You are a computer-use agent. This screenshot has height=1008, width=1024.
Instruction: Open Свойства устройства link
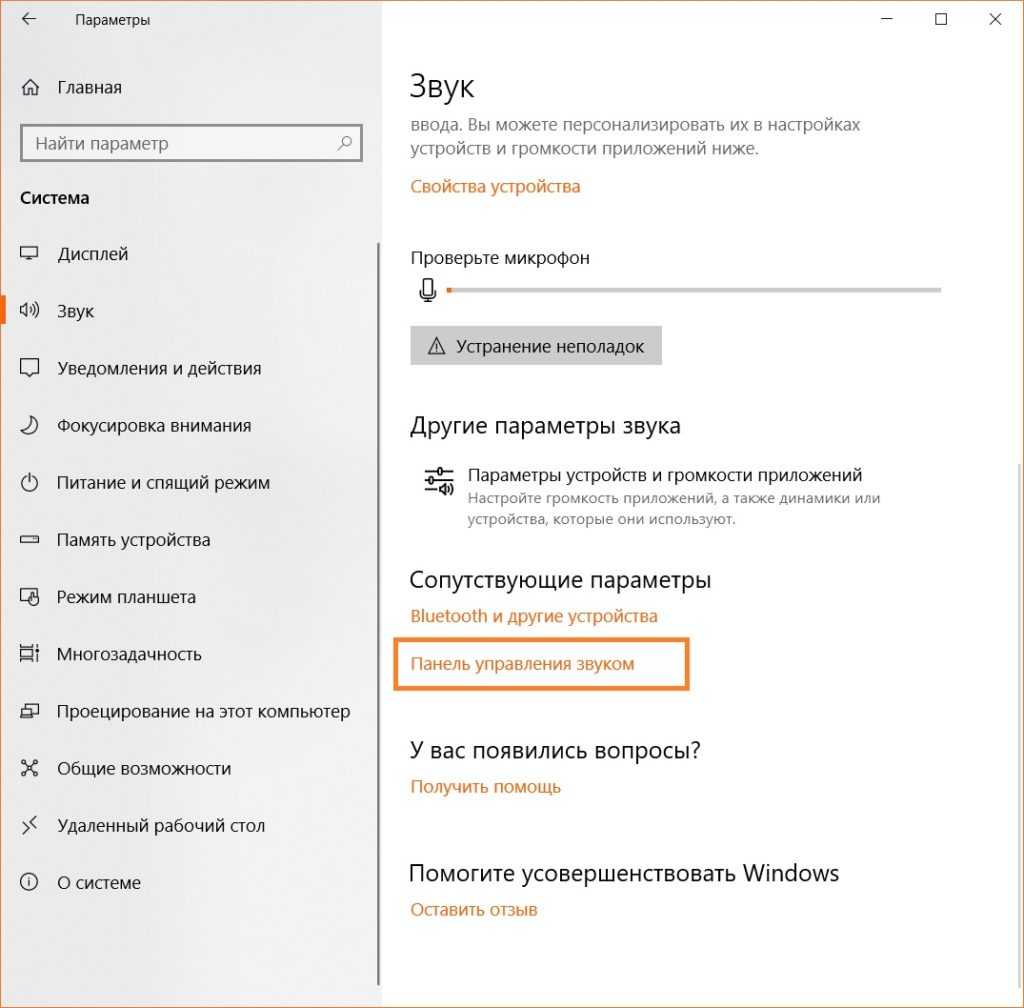tap(495, 187)
